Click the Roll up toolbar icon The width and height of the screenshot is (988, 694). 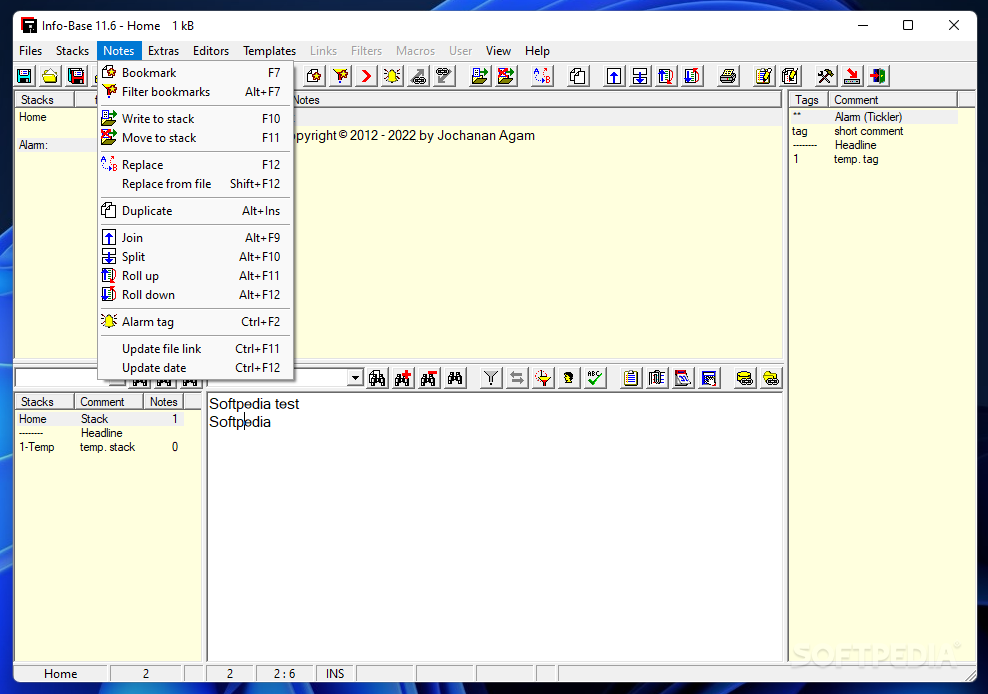click(x=666, y=76)
